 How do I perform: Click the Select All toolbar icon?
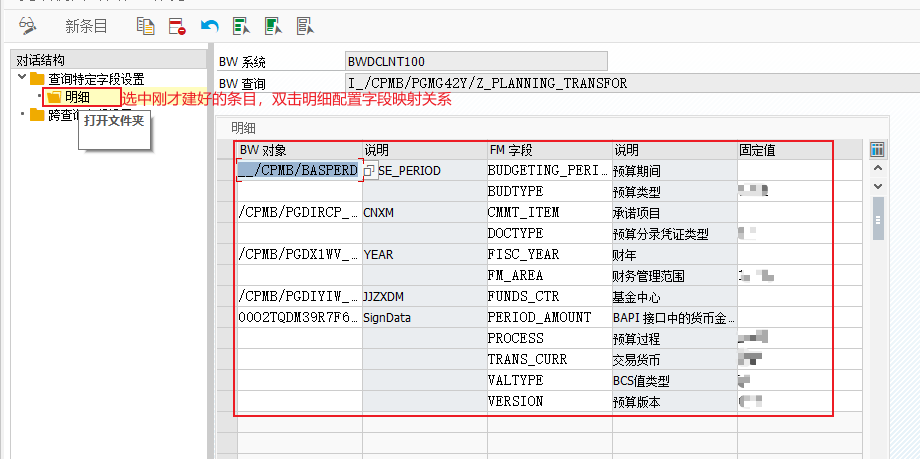click(241, 26)
